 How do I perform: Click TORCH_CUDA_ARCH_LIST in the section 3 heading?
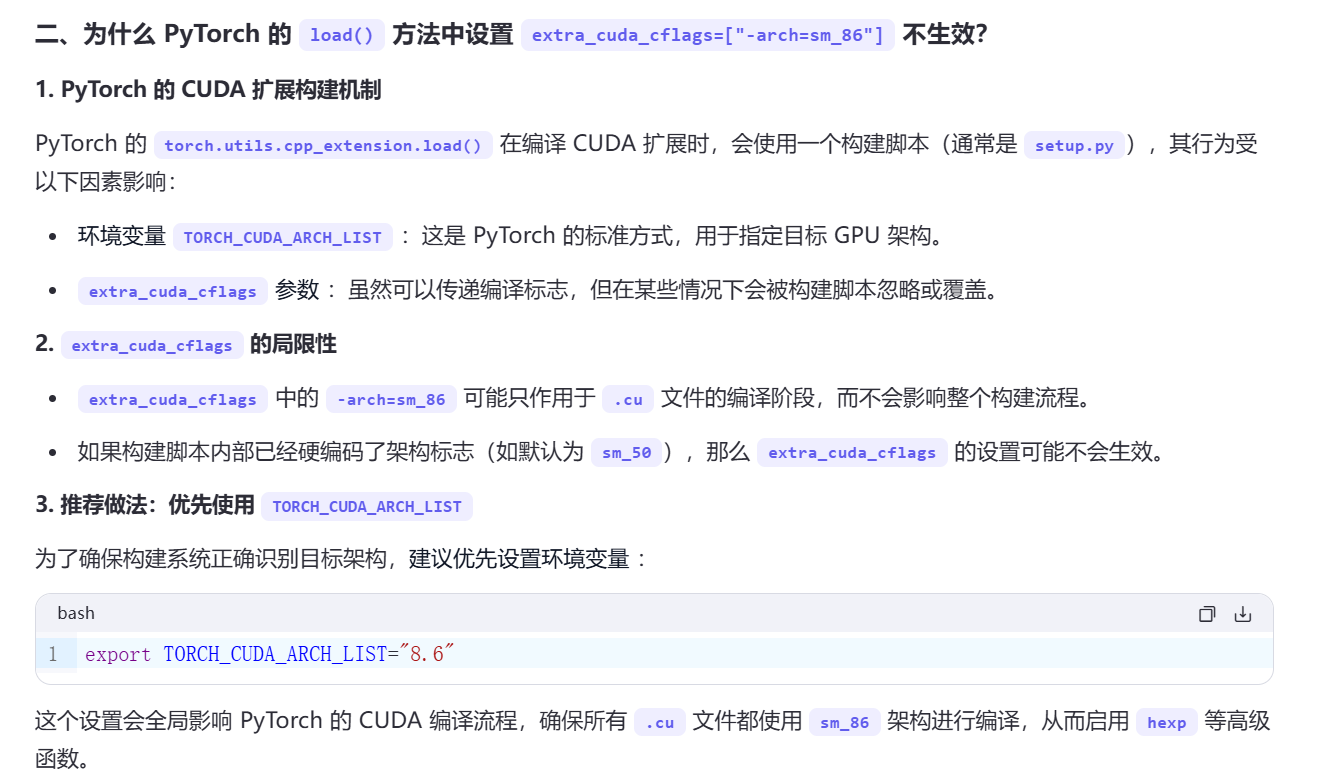pyautogui.click(x=367, y=506)
